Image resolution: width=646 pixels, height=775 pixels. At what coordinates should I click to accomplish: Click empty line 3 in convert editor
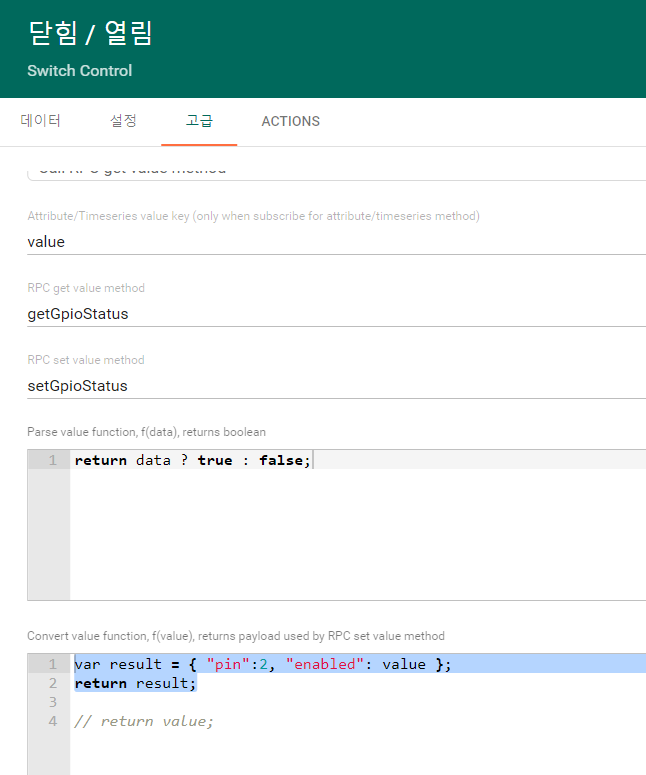coord(358,702)
